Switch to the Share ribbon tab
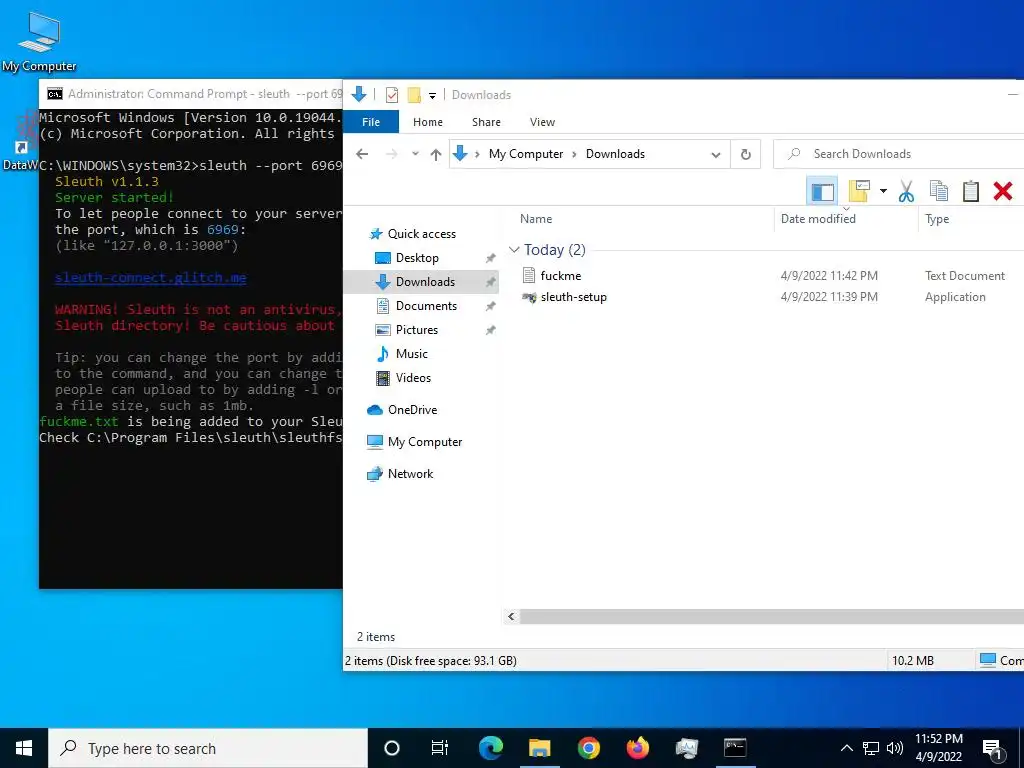This screenshot has height=768, width=1024. (487, 122)
